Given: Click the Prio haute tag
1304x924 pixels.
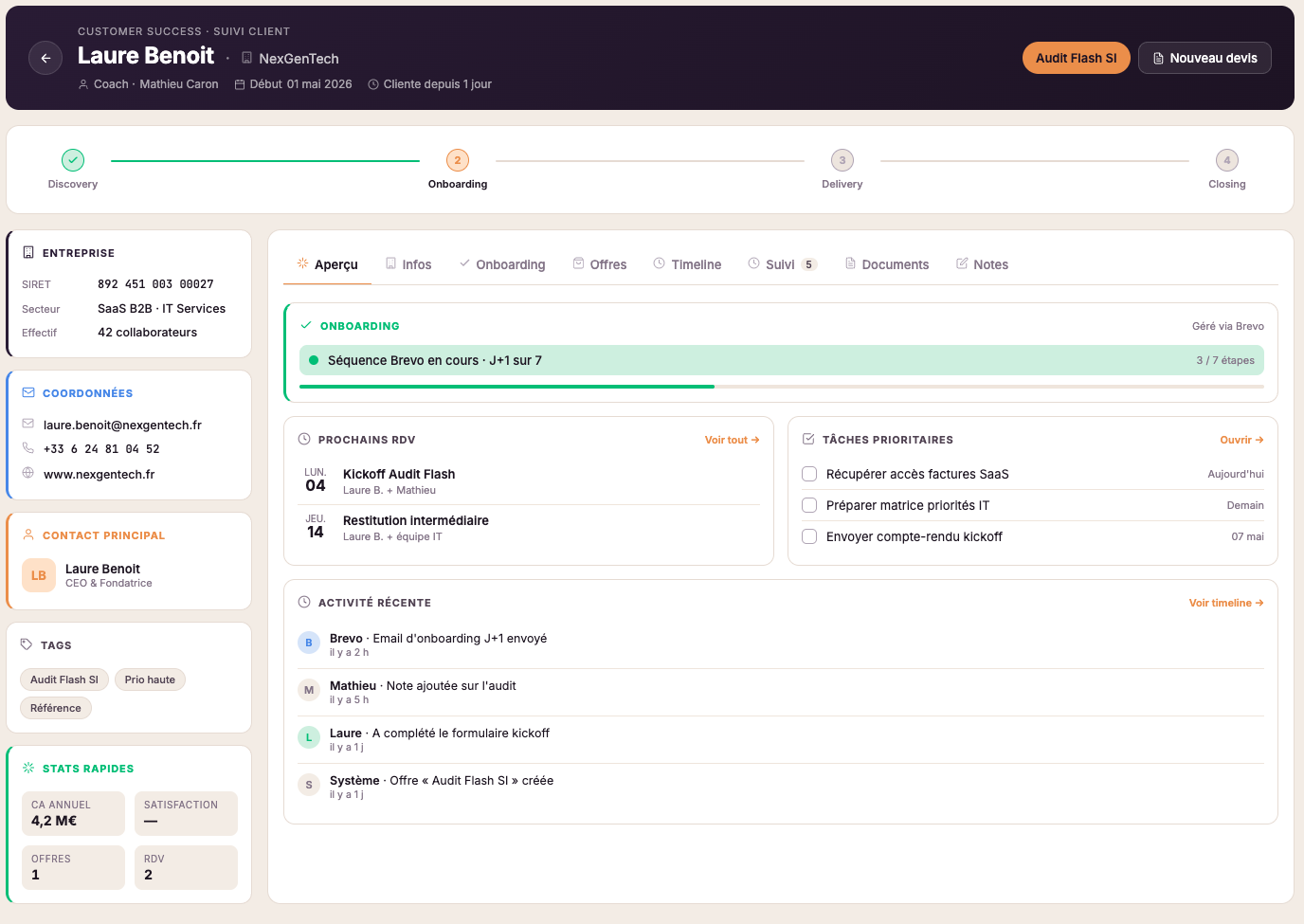Looking at the screenshot, I should [x=150, y=679].
